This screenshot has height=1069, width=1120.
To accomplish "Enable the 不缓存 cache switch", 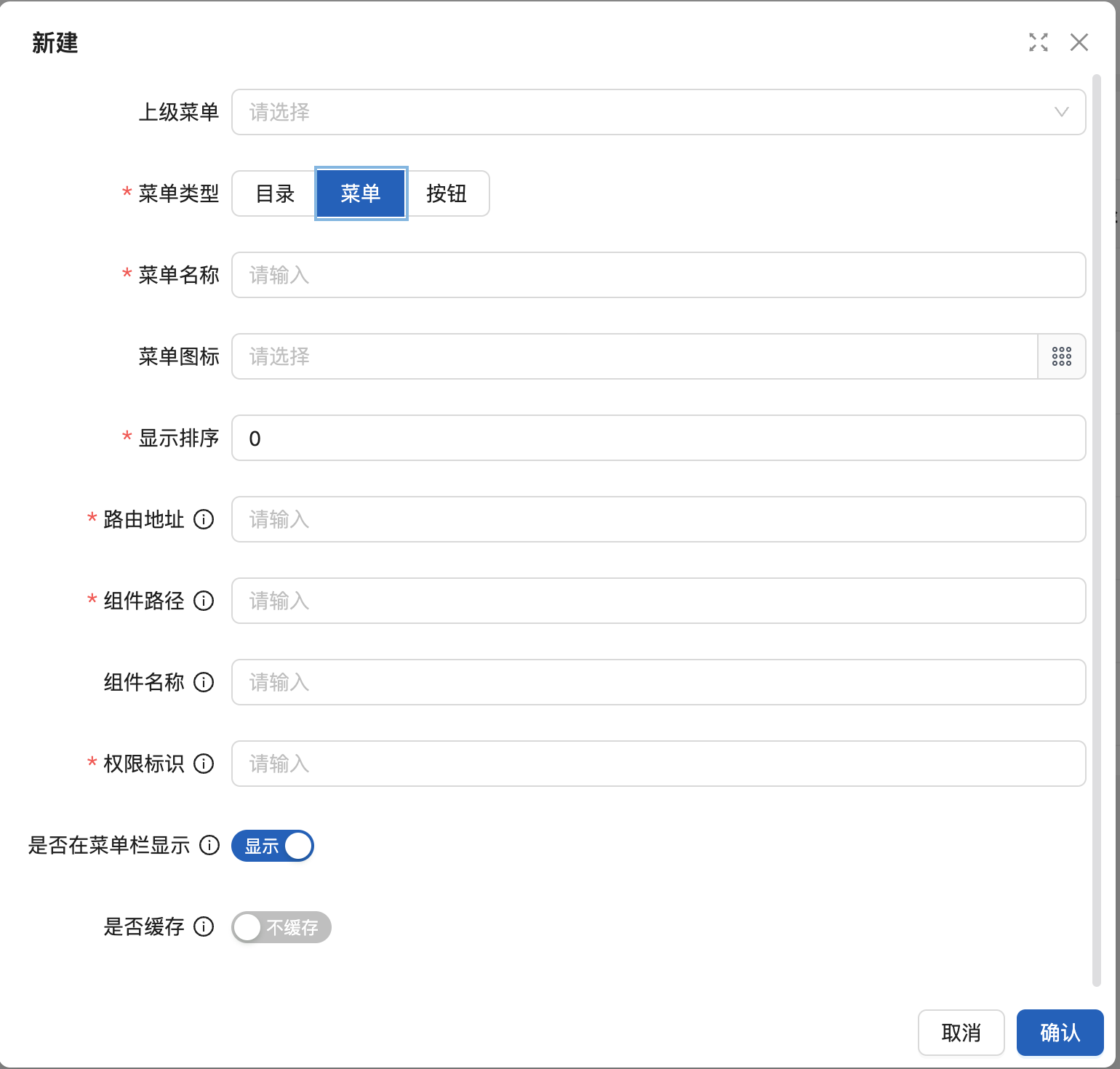I will coord(281,927).
